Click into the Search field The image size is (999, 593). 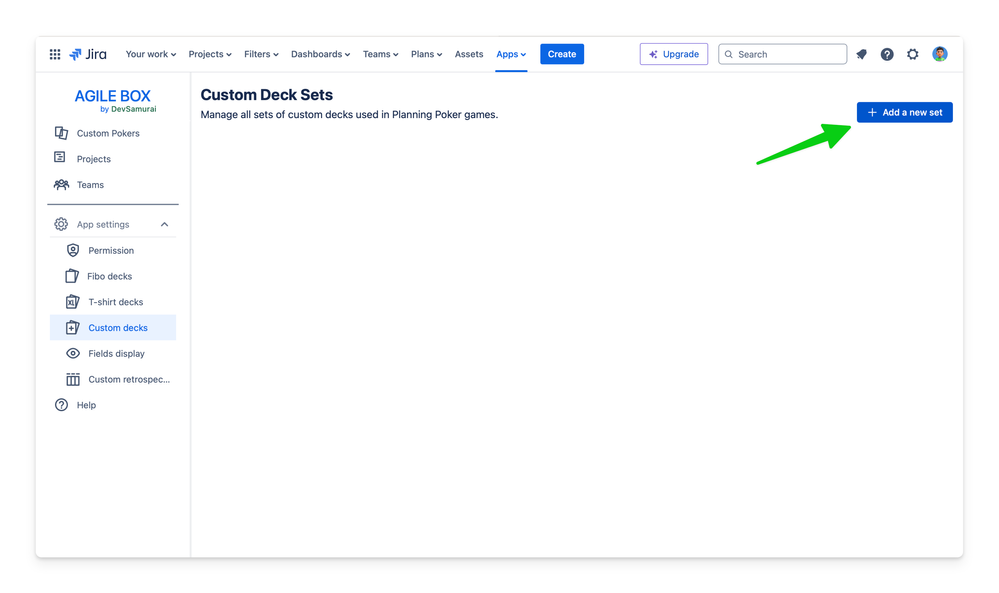782,54
